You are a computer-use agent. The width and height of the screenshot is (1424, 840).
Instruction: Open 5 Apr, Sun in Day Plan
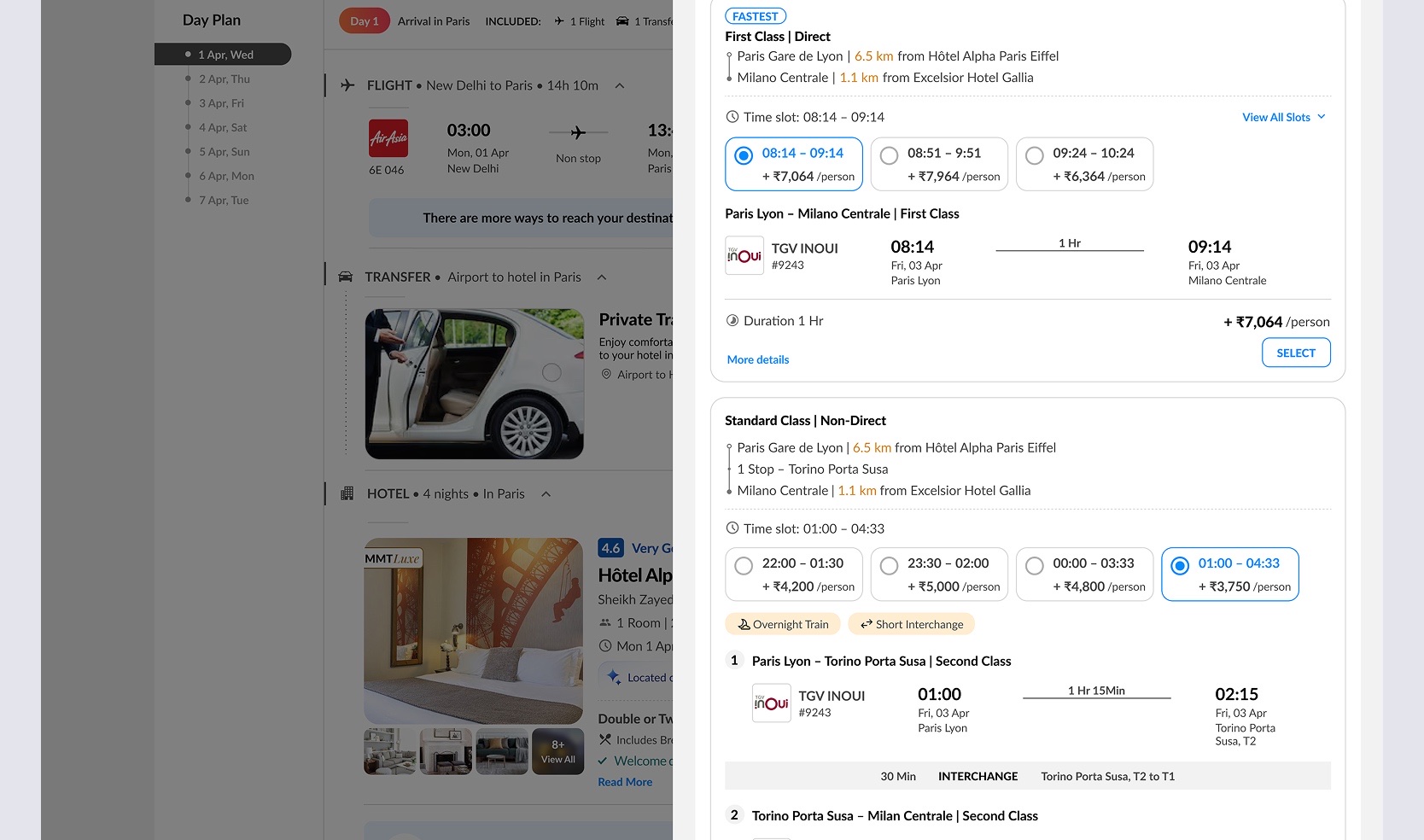(224, 152)
